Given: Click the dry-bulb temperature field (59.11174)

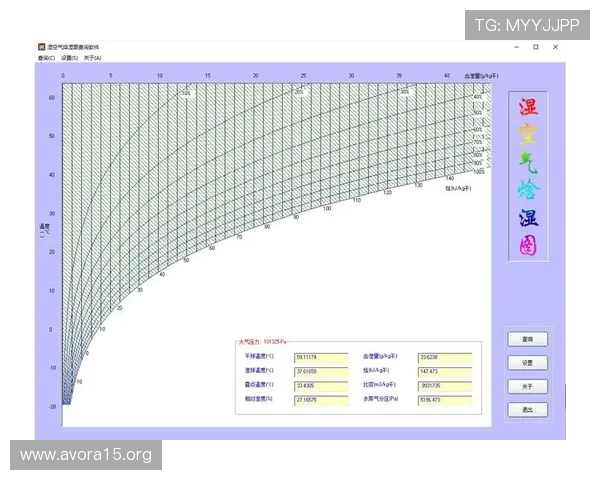Looking at the screenshot, I should 320,356.
